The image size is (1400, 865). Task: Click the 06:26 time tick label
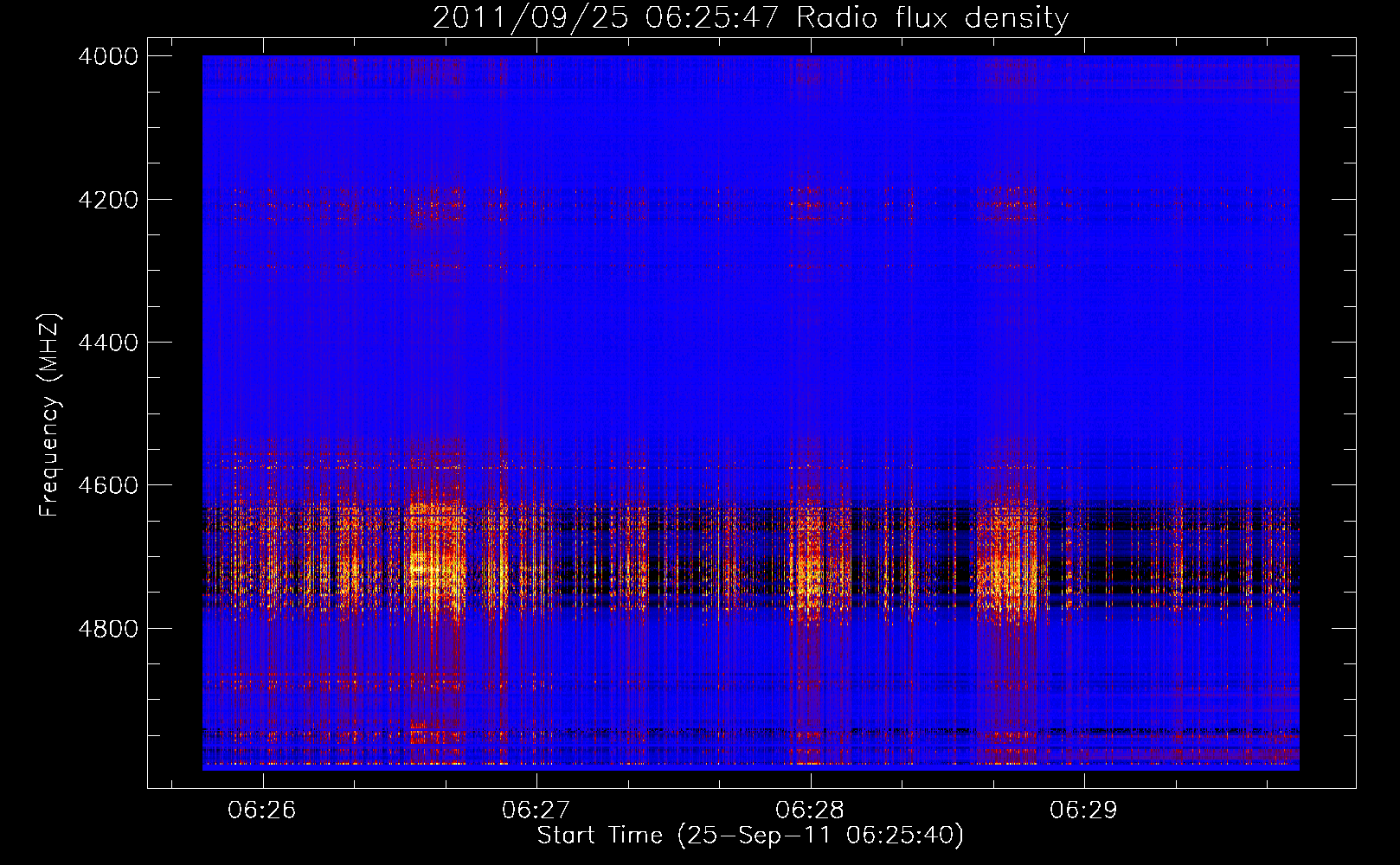262,811
